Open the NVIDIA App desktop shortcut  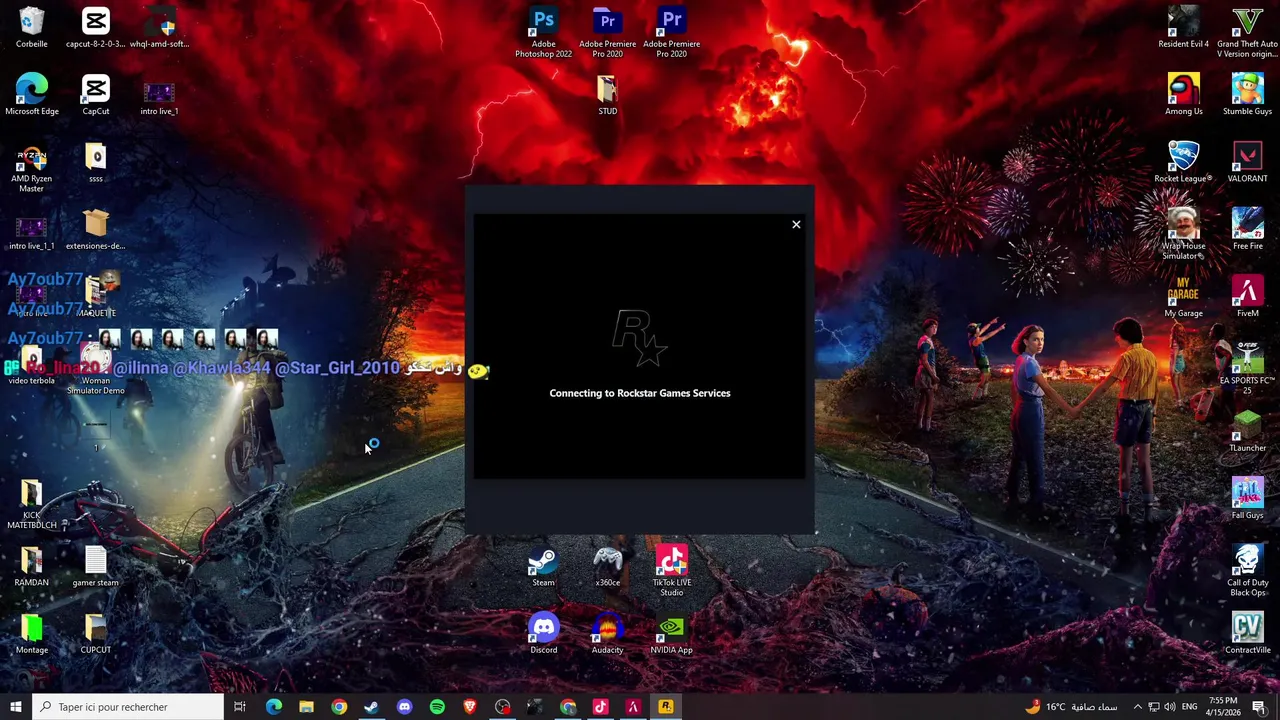671,634
